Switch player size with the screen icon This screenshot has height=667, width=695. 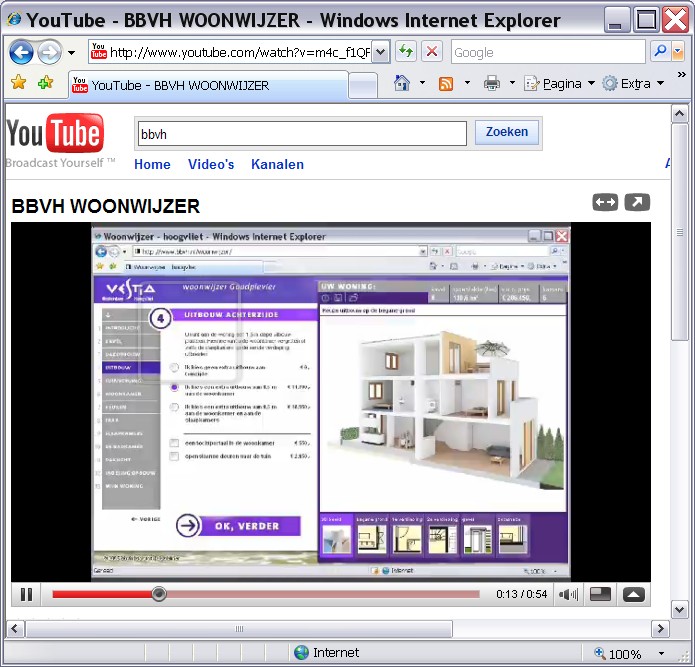coord(600,594)
